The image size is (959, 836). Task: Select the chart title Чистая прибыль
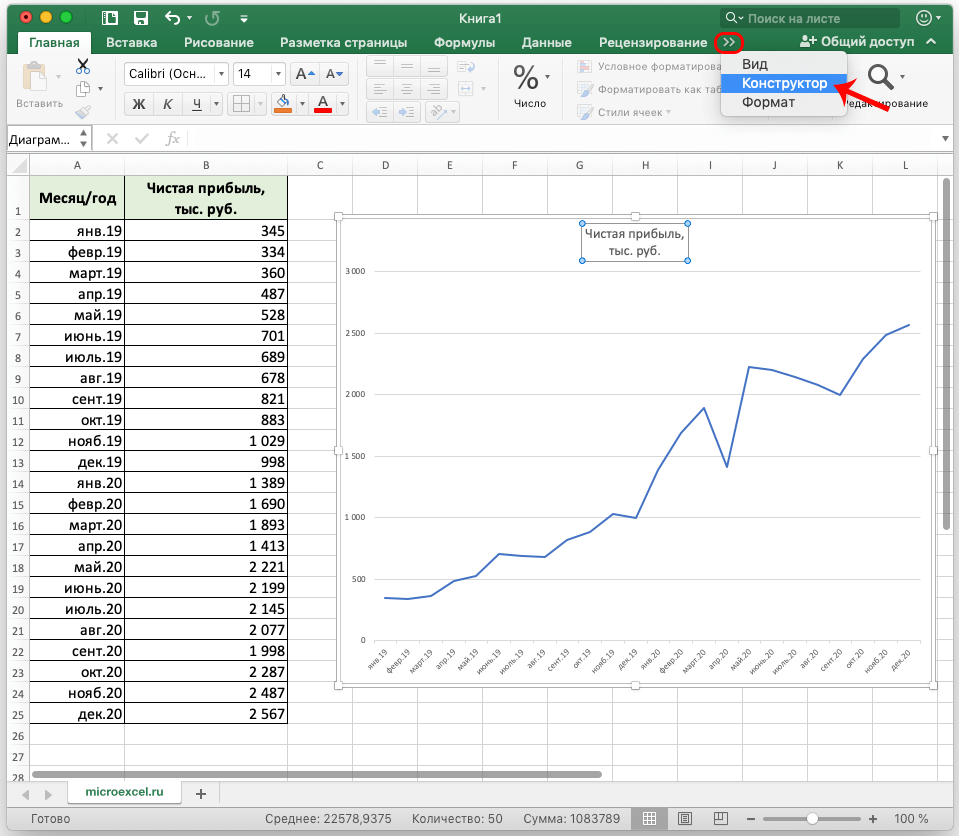635,242
